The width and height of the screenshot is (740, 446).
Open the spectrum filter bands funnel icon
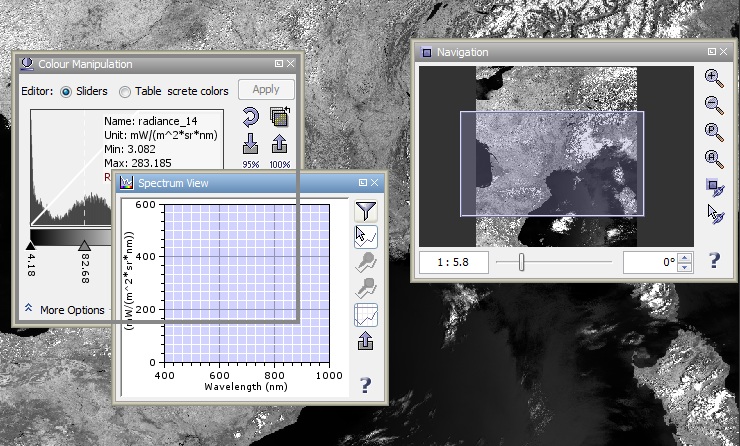coord(366,211)
